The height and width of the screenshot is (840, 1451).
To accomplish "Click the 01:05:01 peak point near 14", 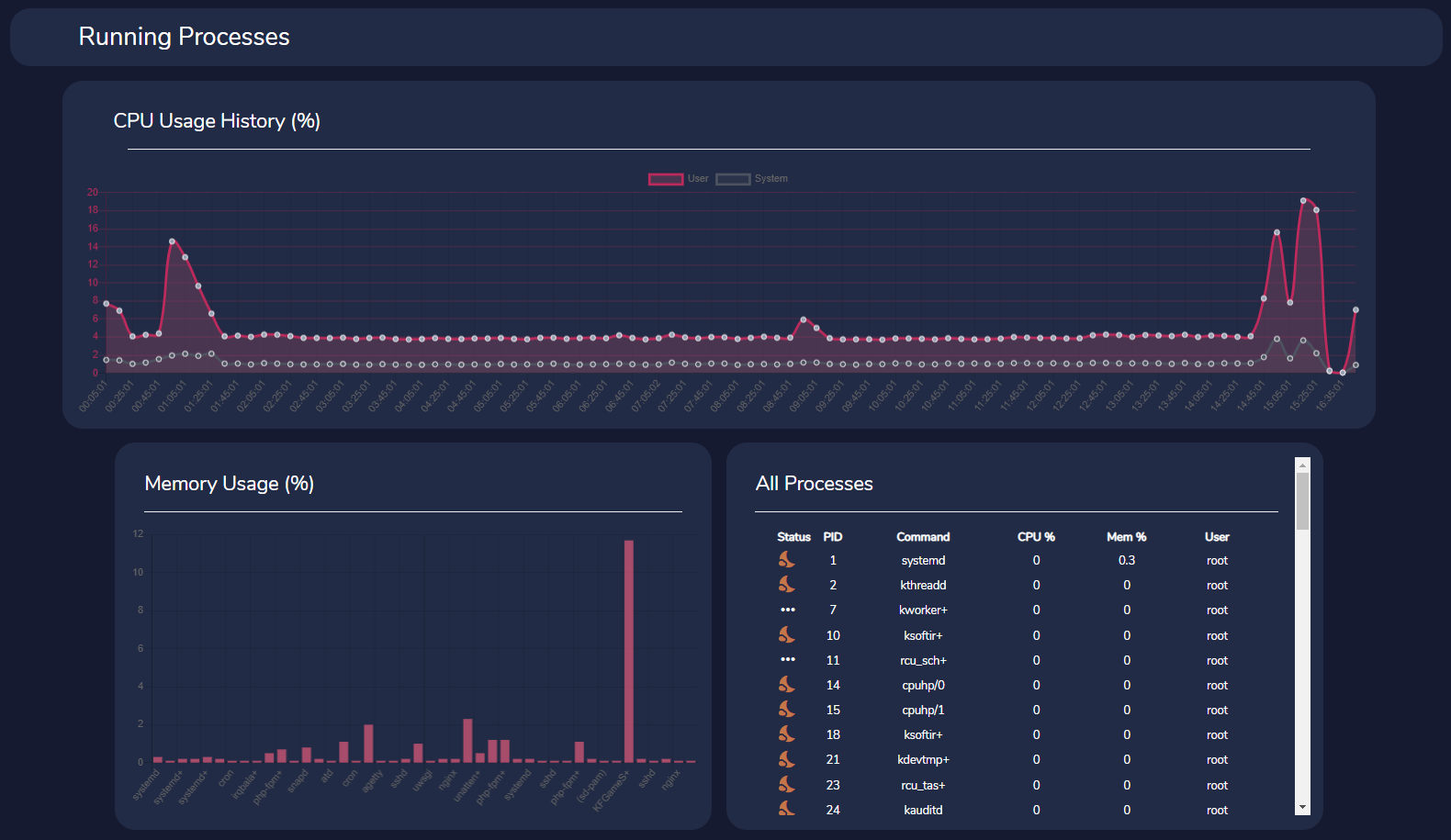I will tap(172, 241).
